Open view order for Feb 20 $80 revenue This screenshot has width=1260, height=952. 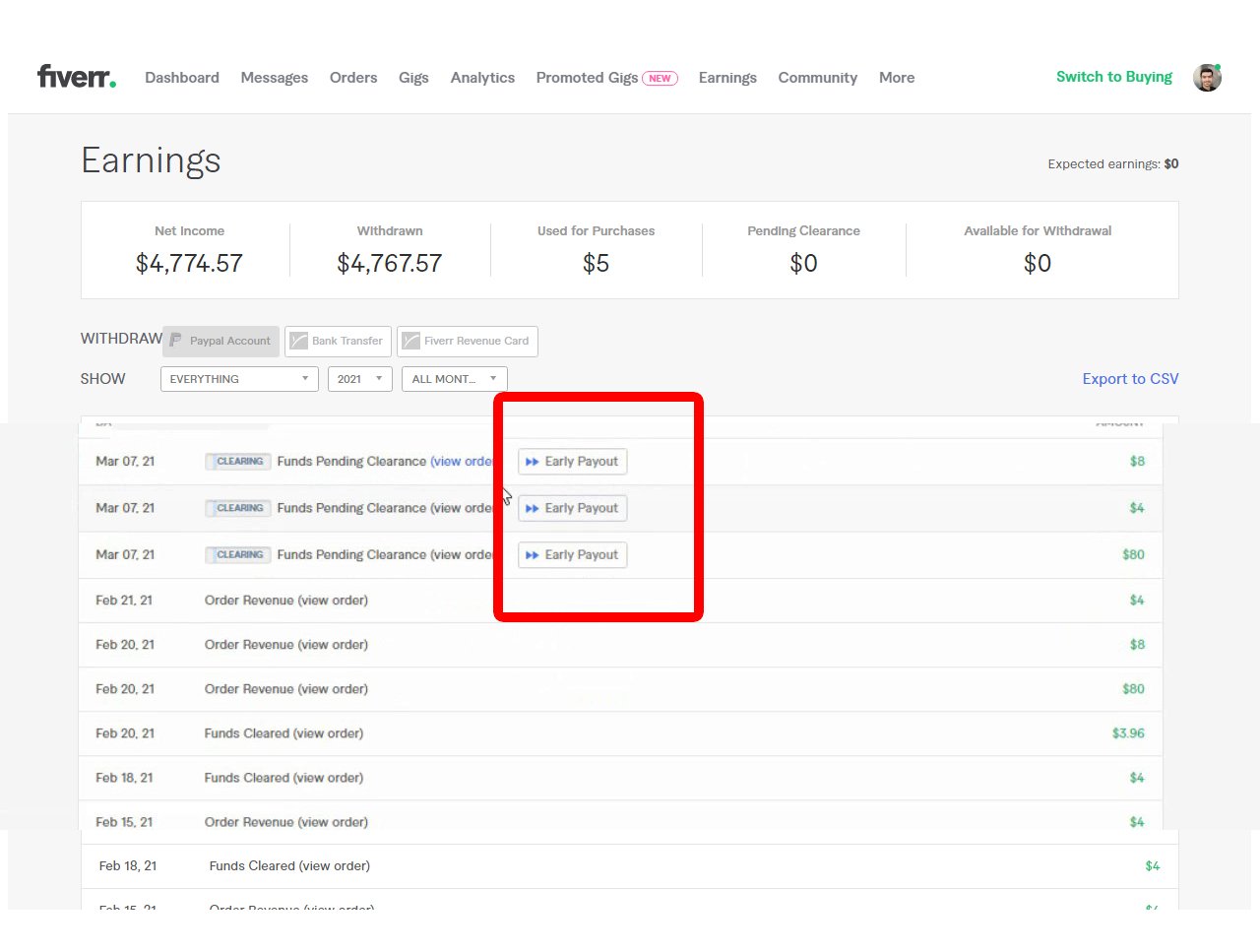tap(333, 689)
